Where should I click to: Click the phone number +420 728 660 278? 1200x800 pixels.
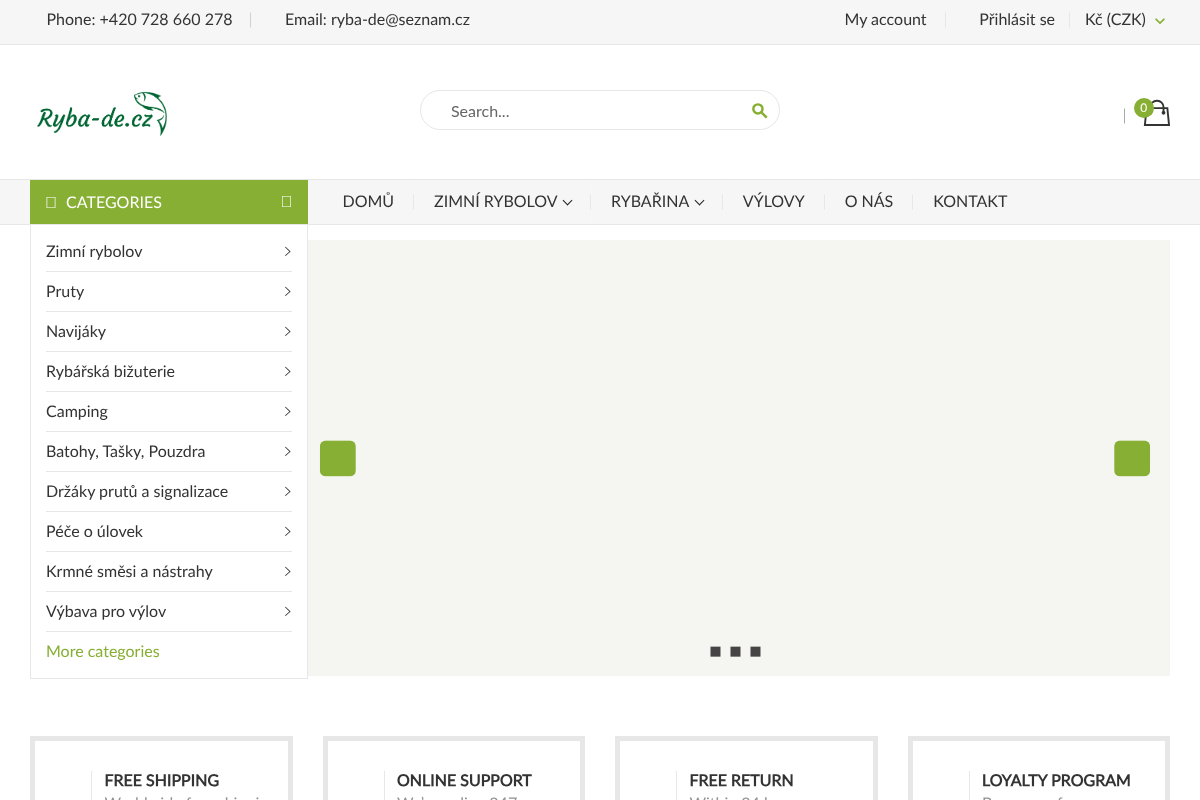[x=166, y=19]
